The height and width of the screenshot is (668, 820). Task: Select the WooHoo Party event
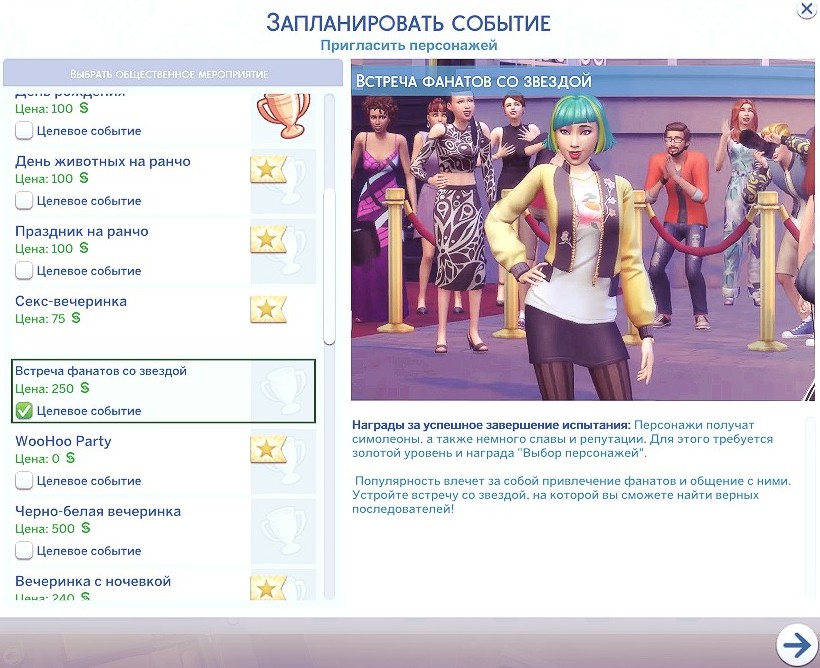pyautogui.click(x=164, y=461)
